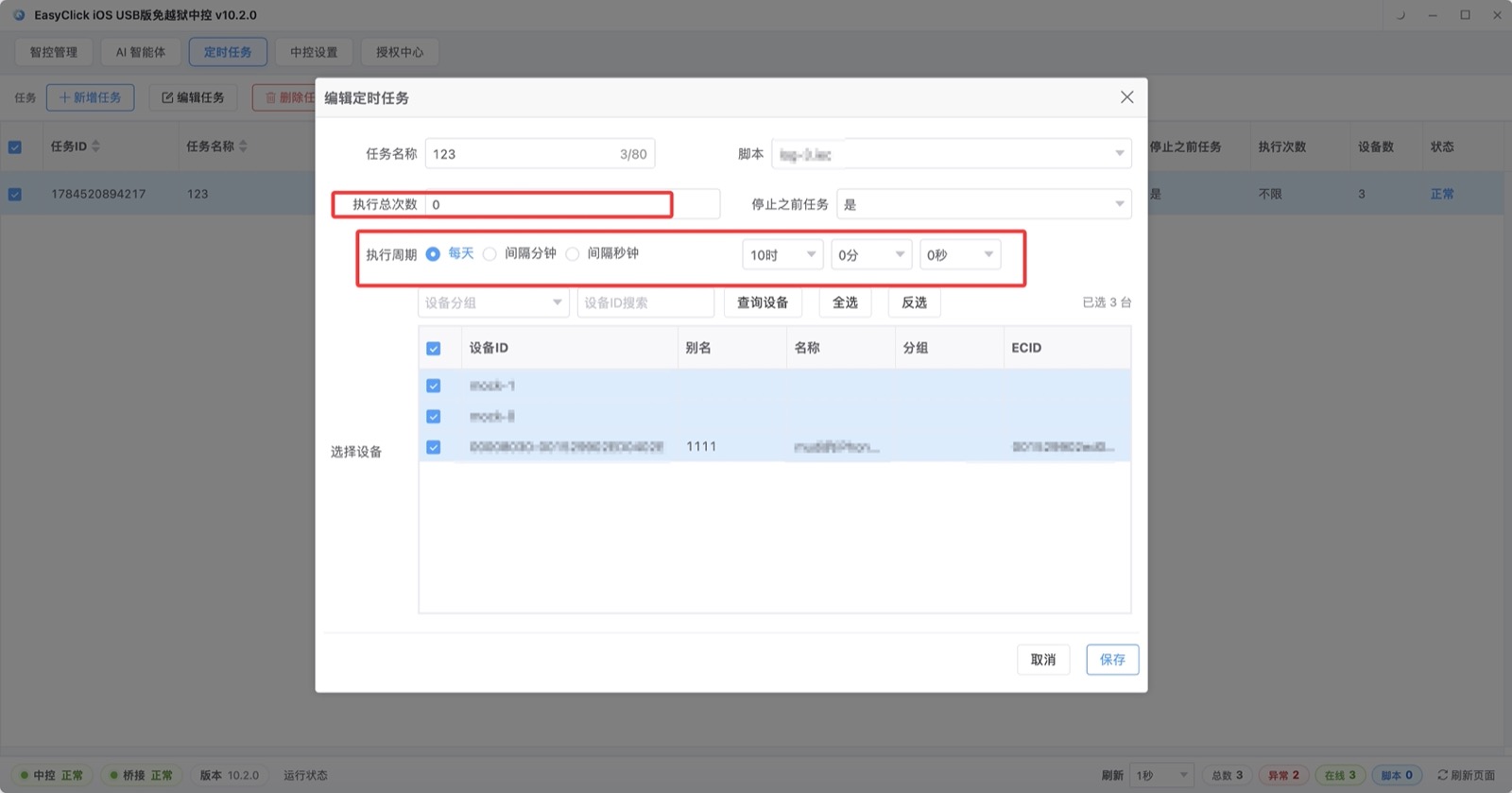Open the 0秒 second dropdown
This screenshot has width=1512, height=793.
[960, 255]
